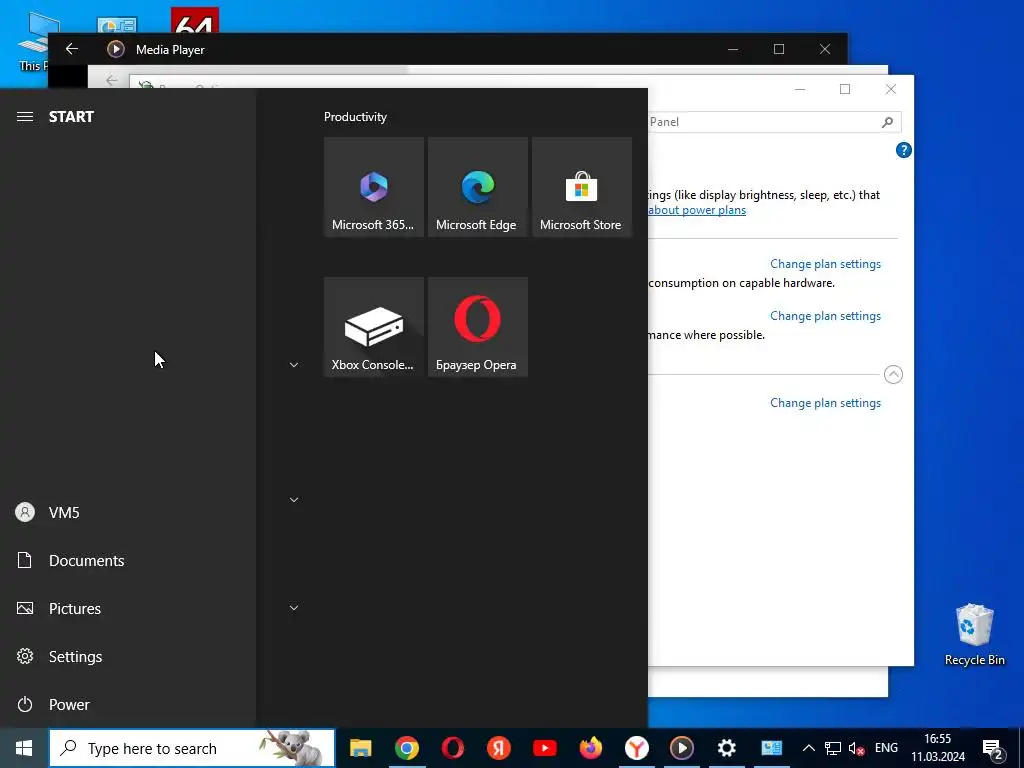Switch ENG input language indicator

coord(886,748)
